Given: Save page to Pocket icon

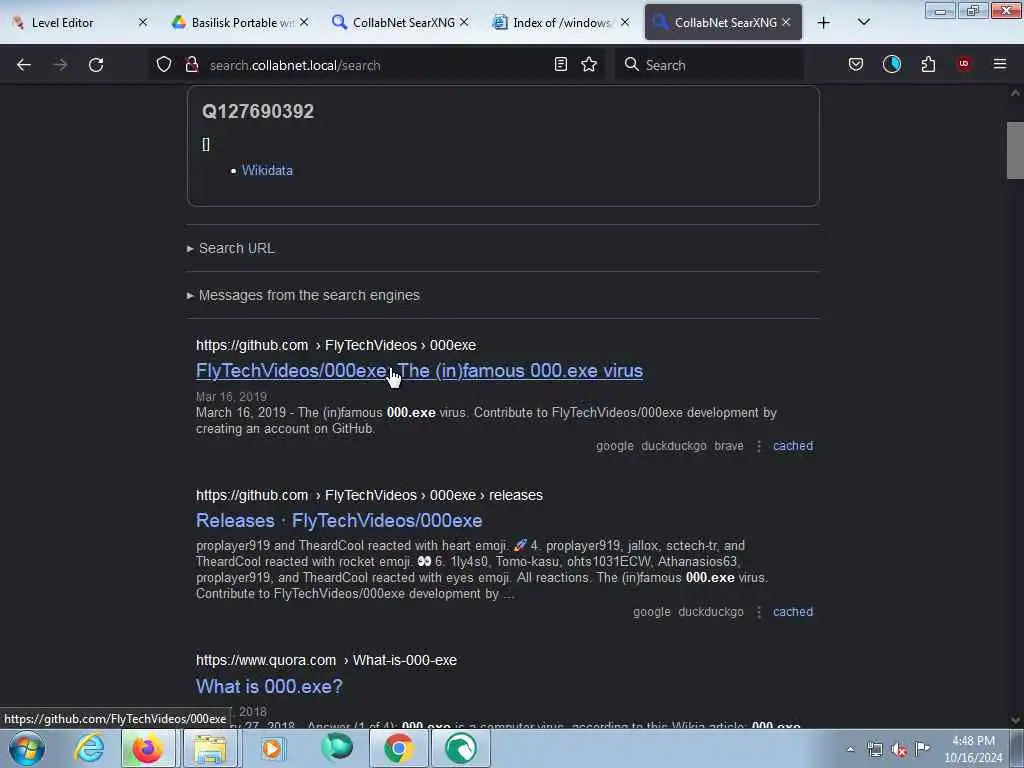Looking at the screenshot, I should click(x=856, y=64).
